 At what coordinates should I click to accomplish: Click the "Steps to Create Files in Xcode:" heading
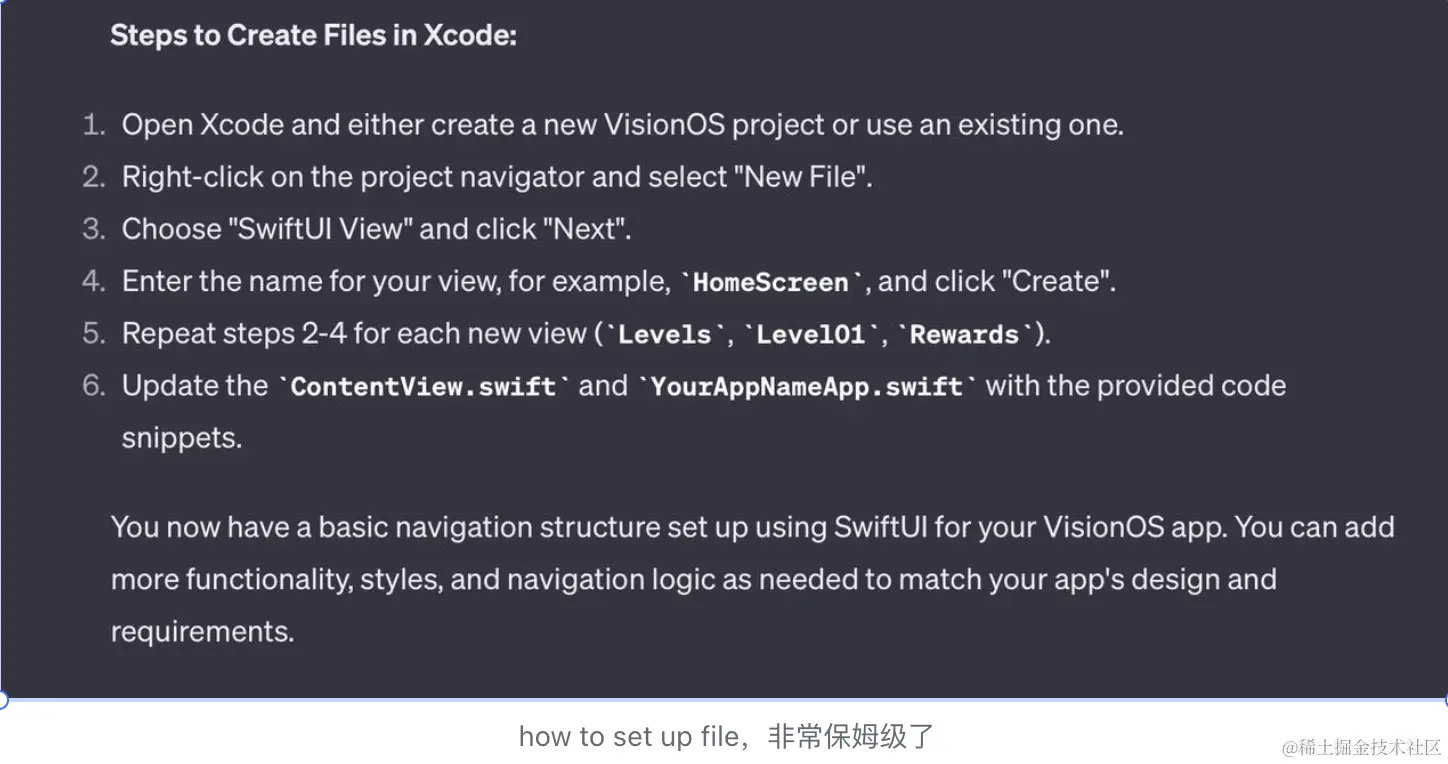[x=313, y=36]
